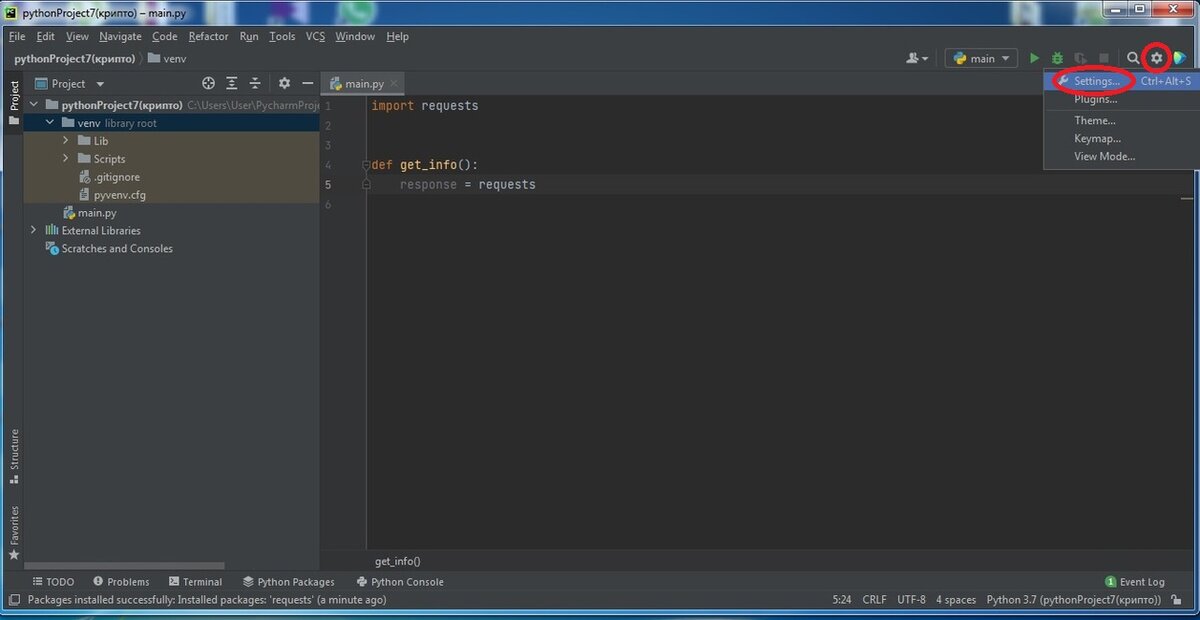Select main.py in the project tree

coord(90,213)
